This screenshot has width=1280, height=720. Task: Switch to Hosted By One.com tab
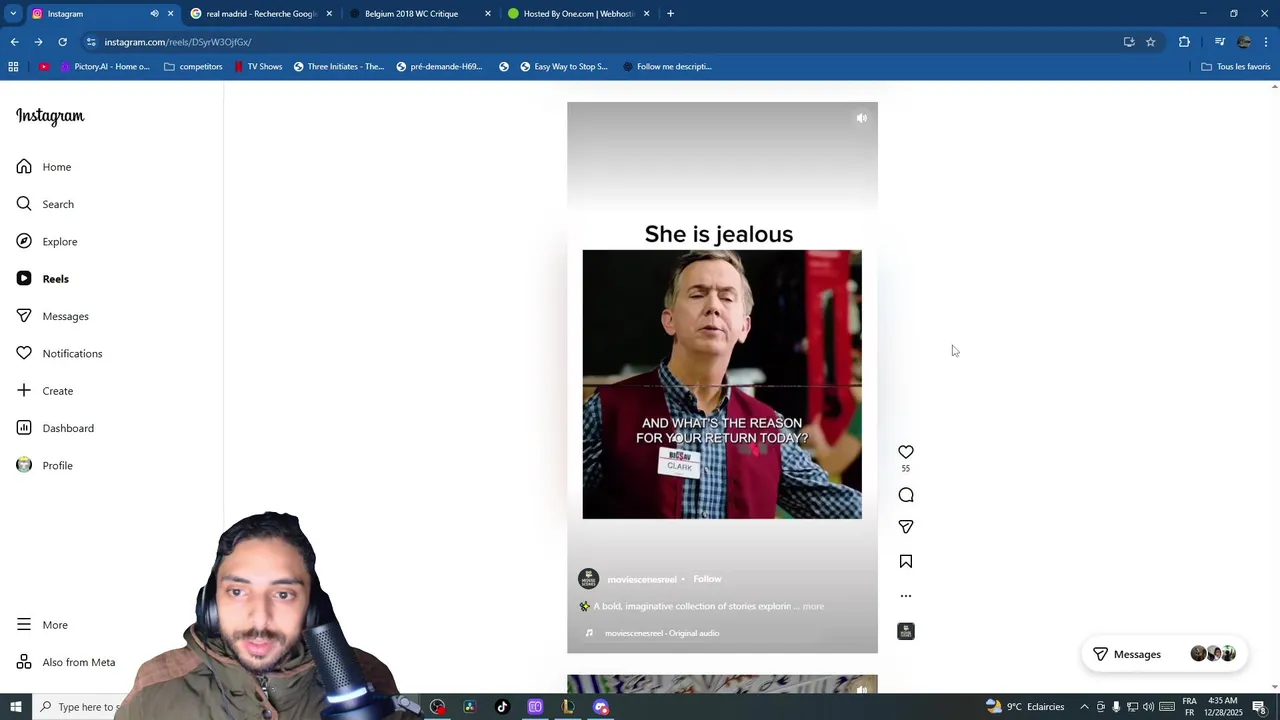tap(577, 14)
